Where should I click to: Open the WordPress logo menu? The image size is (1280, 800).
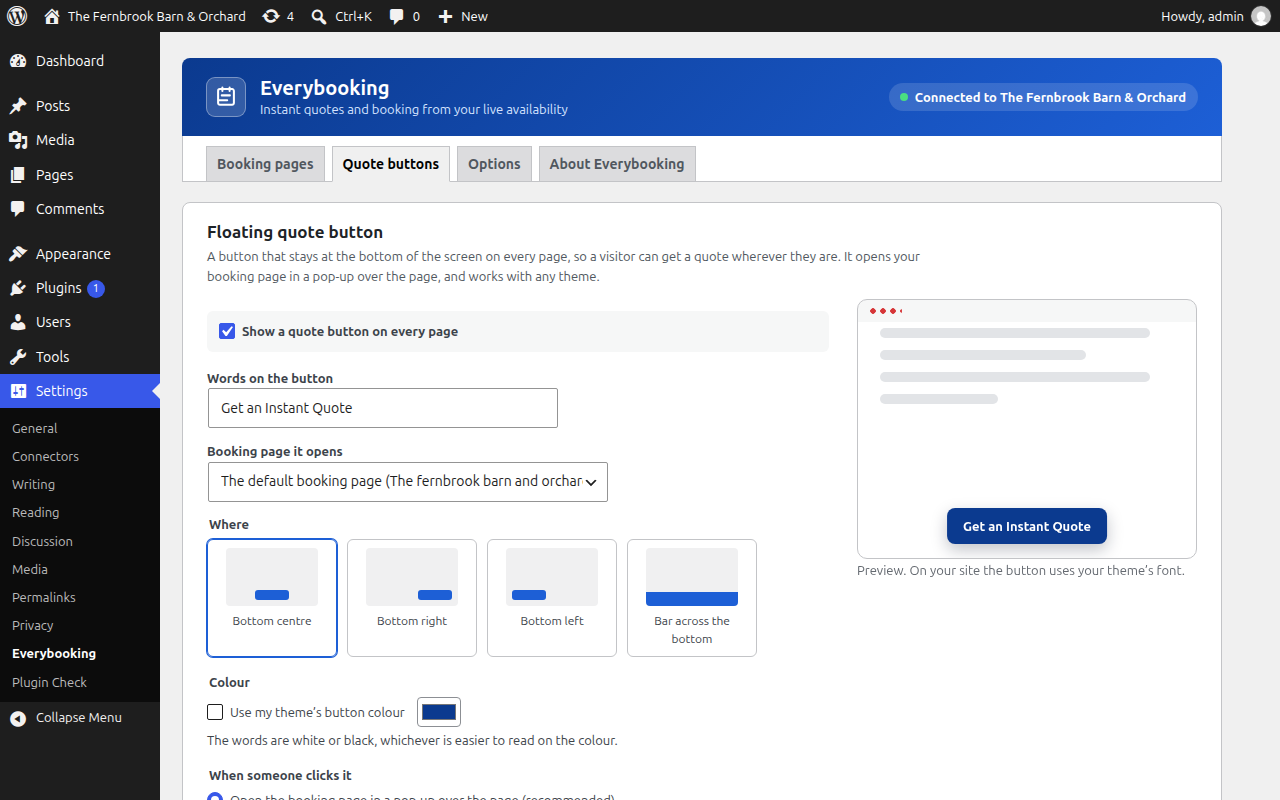coord(17,16)
